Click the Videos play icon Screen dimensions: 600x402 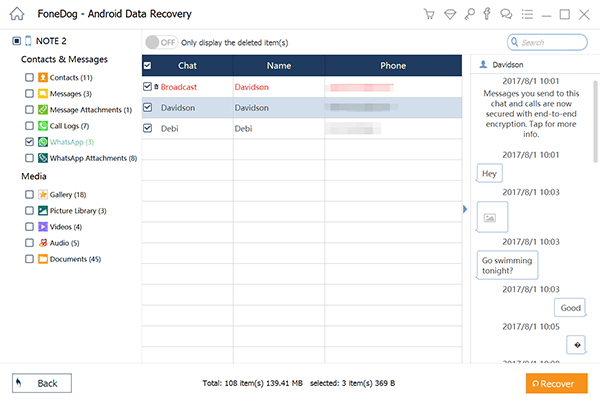43,227
